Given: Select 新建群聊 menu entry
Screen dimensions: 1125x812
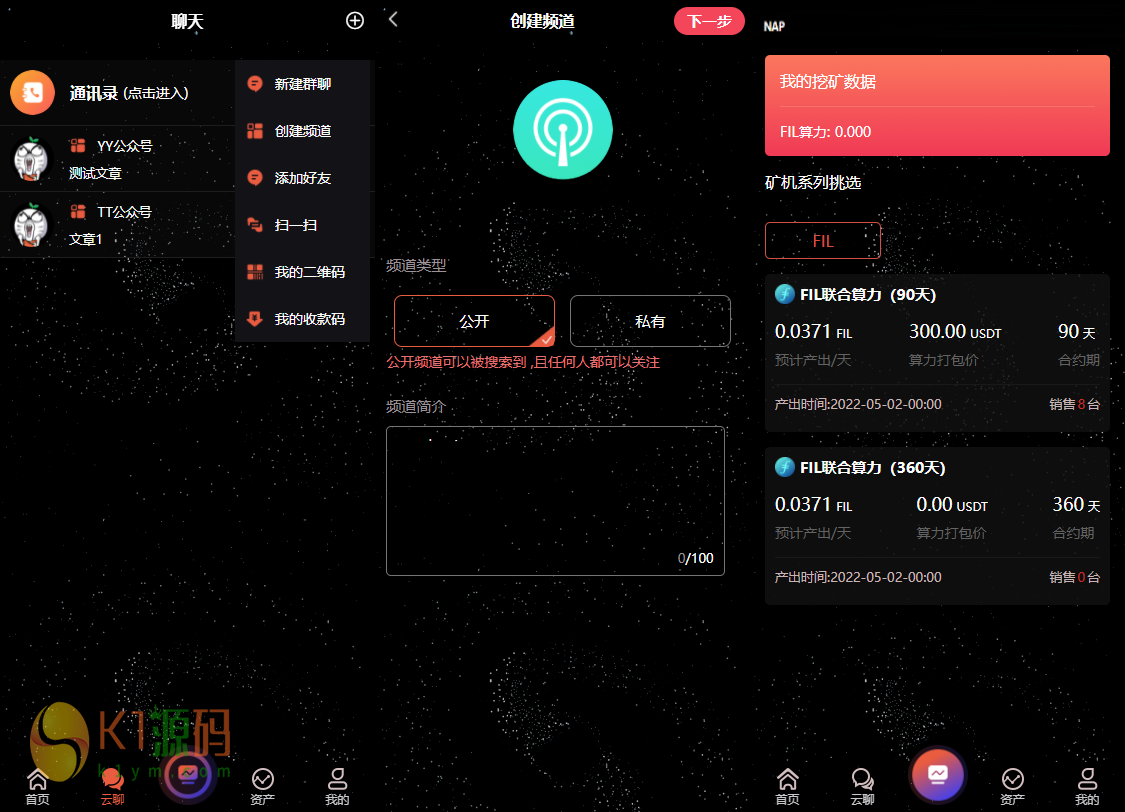Looking at the screenshot, I should (x=302, y=84).
